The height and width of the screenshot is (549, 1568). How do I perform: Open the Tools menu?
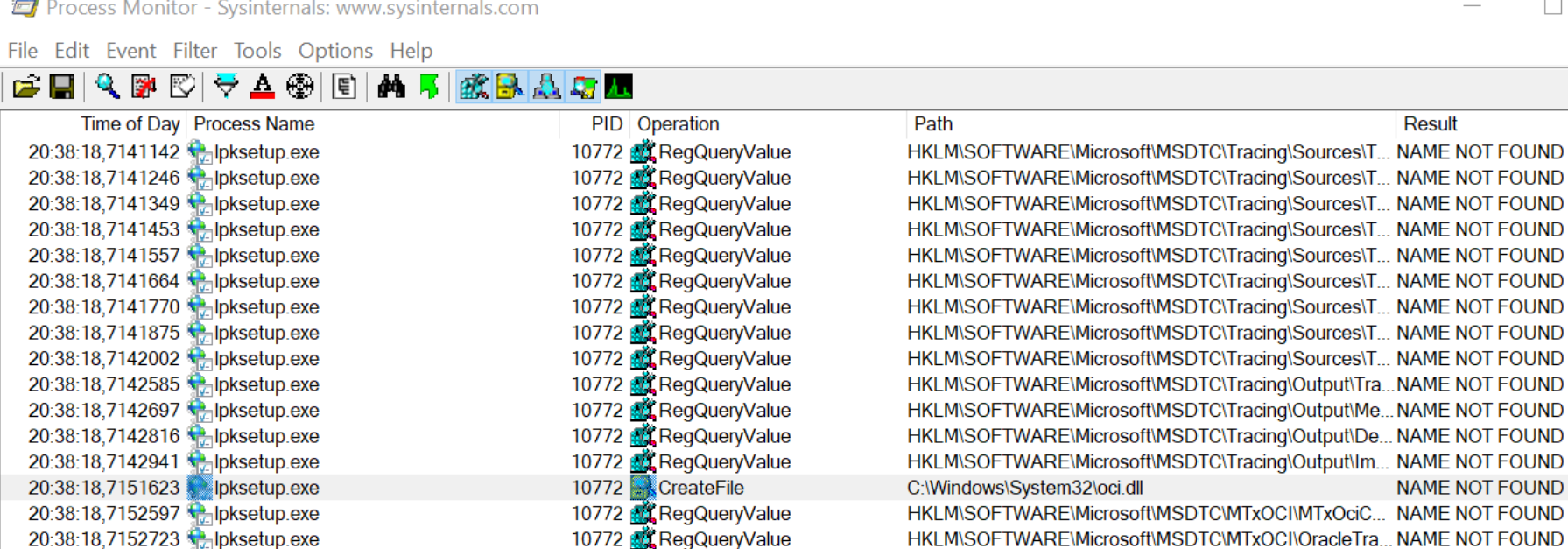point(257,51)
